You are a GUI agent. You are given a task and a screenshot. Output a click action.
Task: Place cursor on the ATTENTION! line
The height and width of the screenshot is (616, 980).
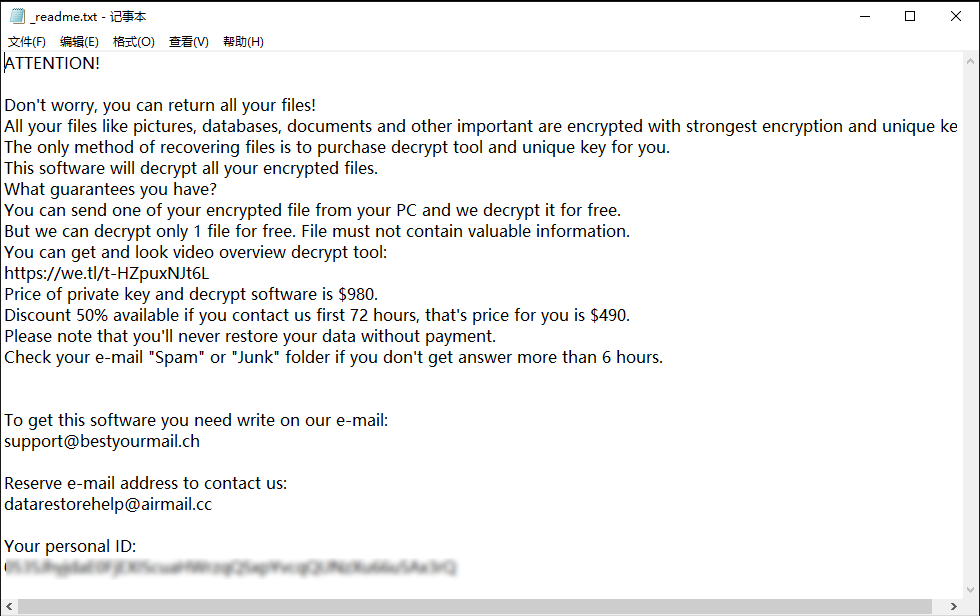pos(52,63)
